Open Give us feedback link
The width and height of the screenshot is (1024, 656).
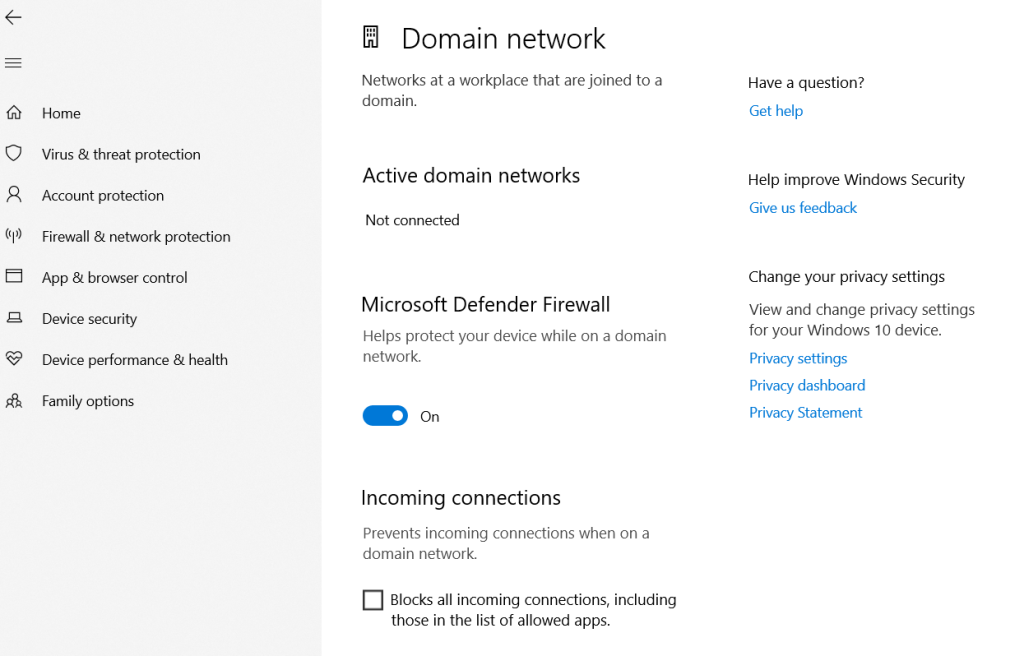coord(803,208)
